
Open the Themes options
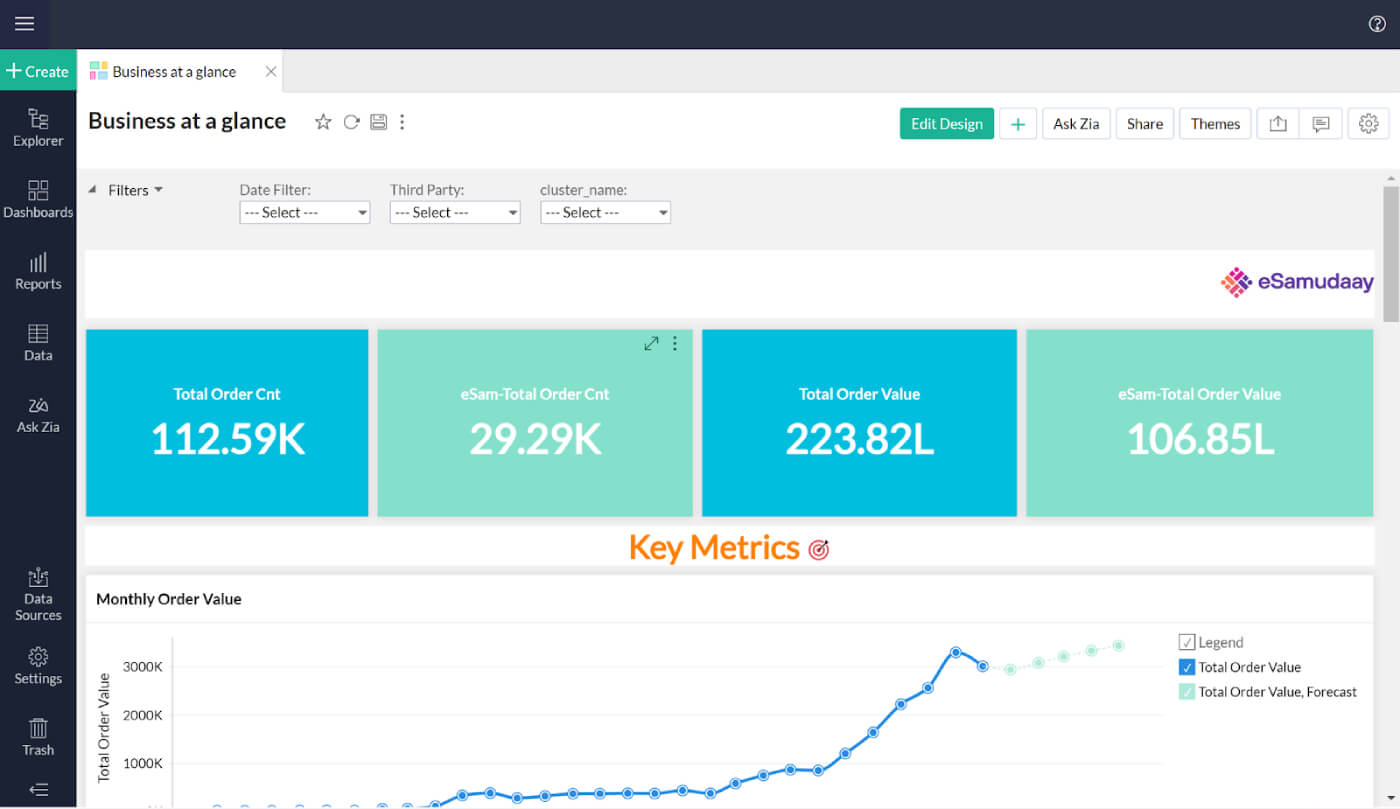(x=1214, y=123)
